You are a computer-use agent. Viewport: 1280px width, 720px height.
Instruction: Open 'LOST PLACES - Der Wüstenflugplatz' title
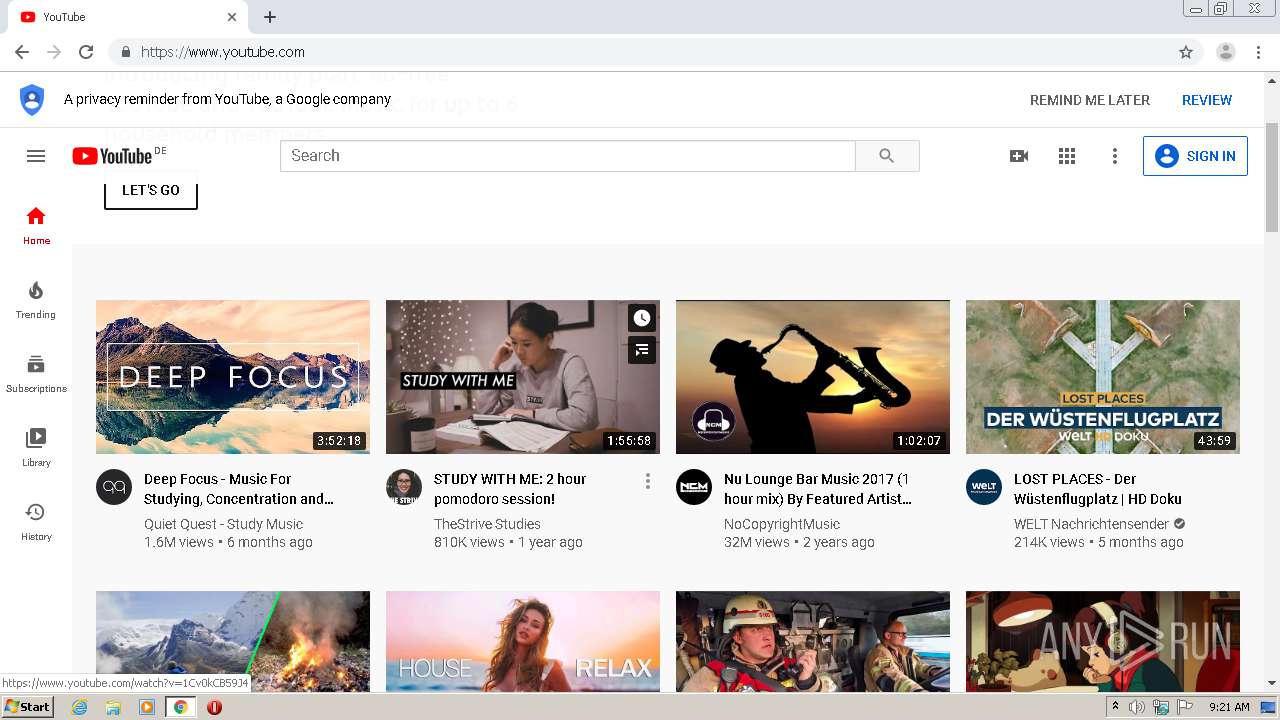click(1098, 489)
